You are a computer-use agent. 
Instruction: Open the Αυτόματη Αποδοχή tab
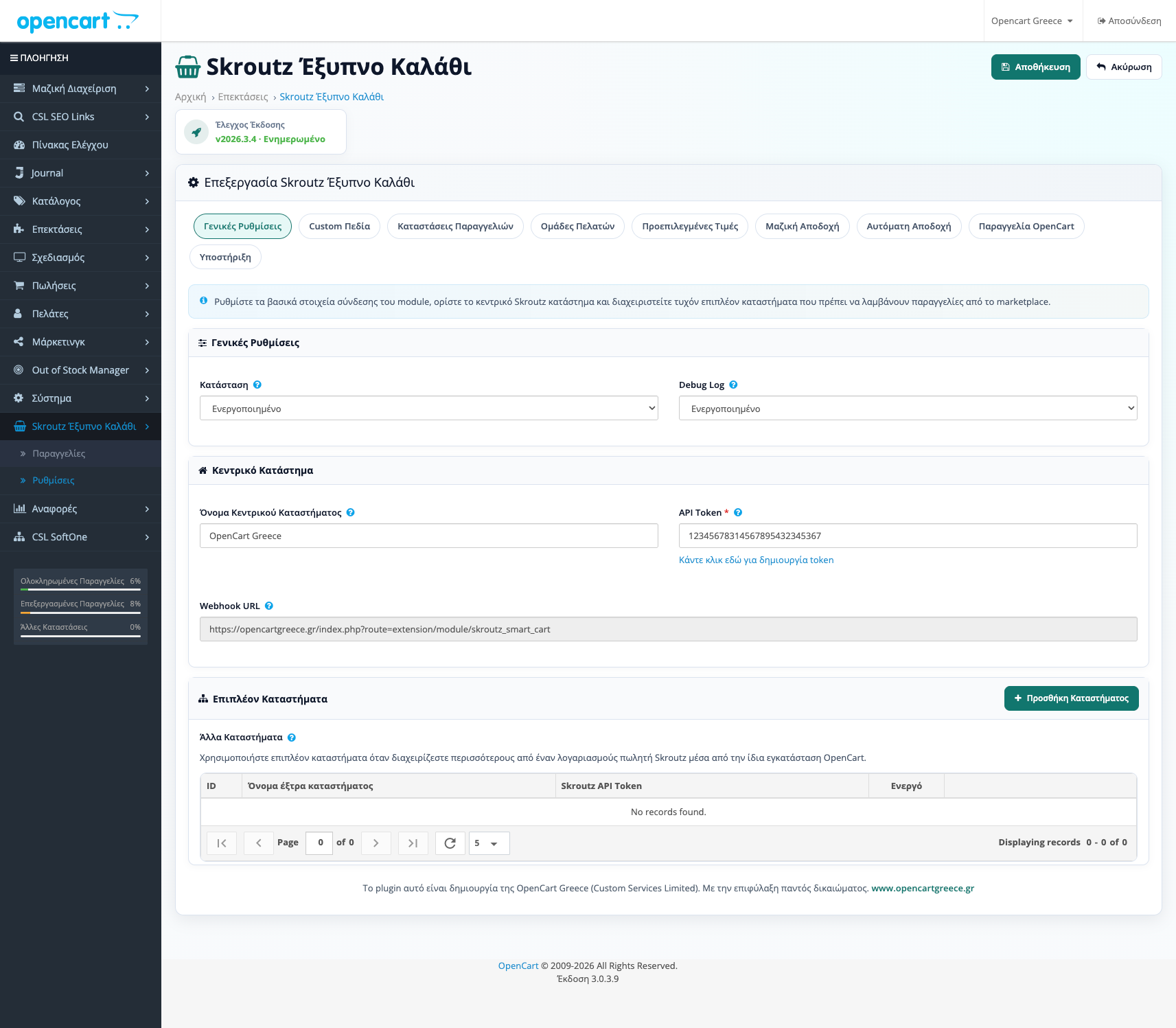pyautogui.click(x=909, y=227)
